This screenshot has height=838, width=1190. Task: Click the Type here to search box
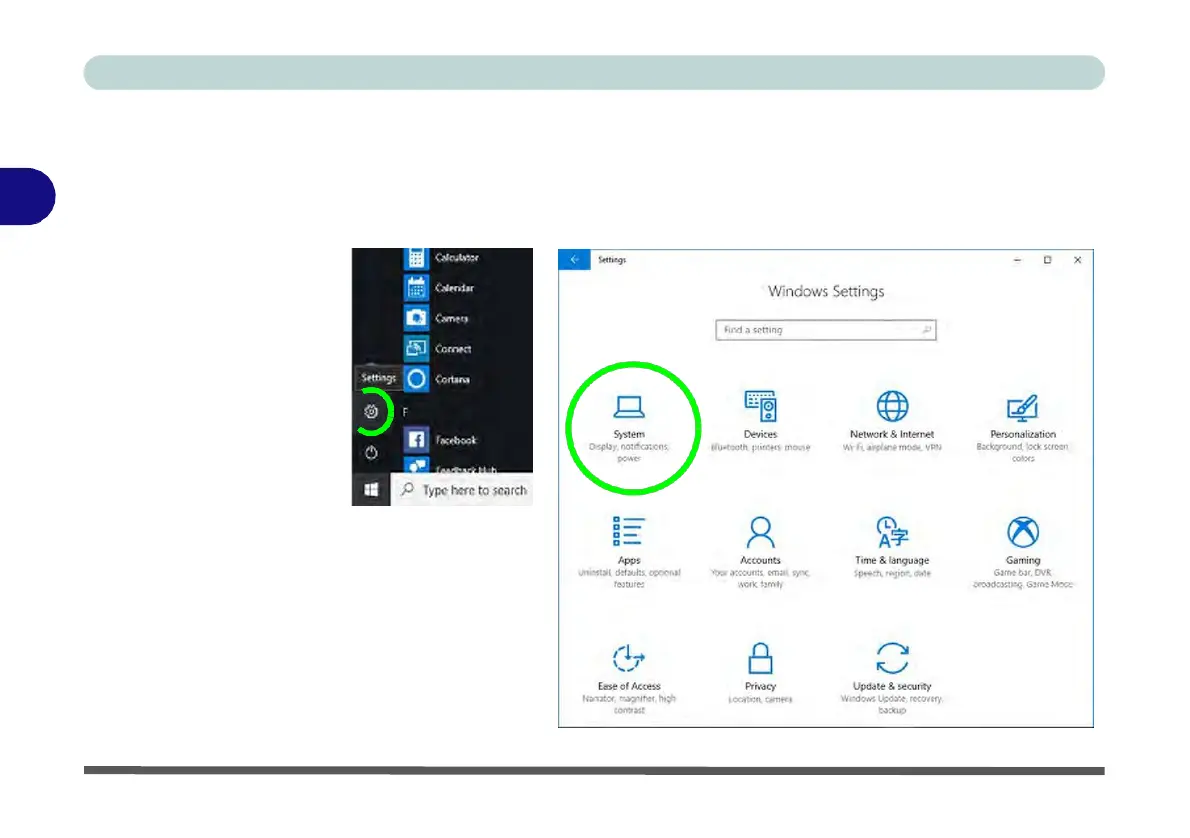tap(463, 490)
